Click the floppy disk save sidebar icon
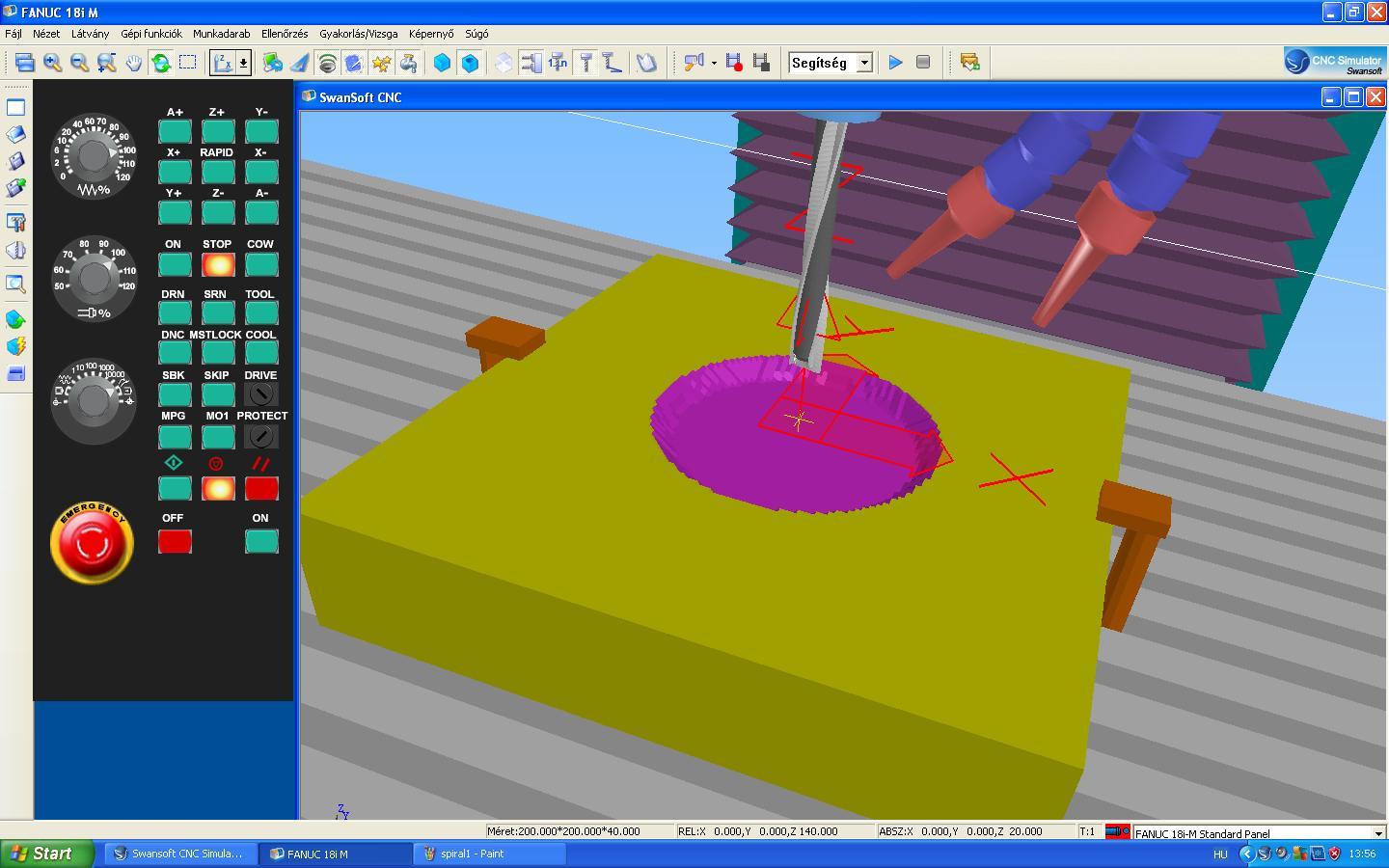Screen dimensions: 1389x868 pyautogui.click(x=15, y=161)
